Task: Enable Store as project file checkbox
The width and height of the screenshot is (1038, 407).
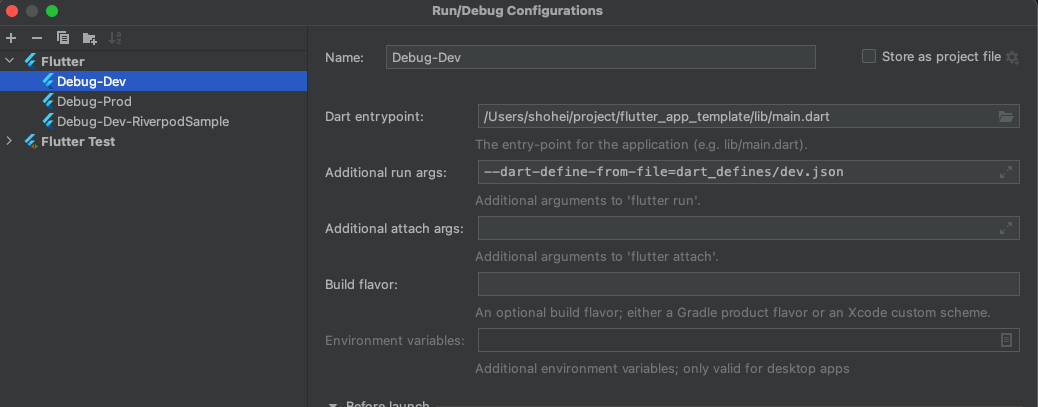Action: [x=869, y=57]
